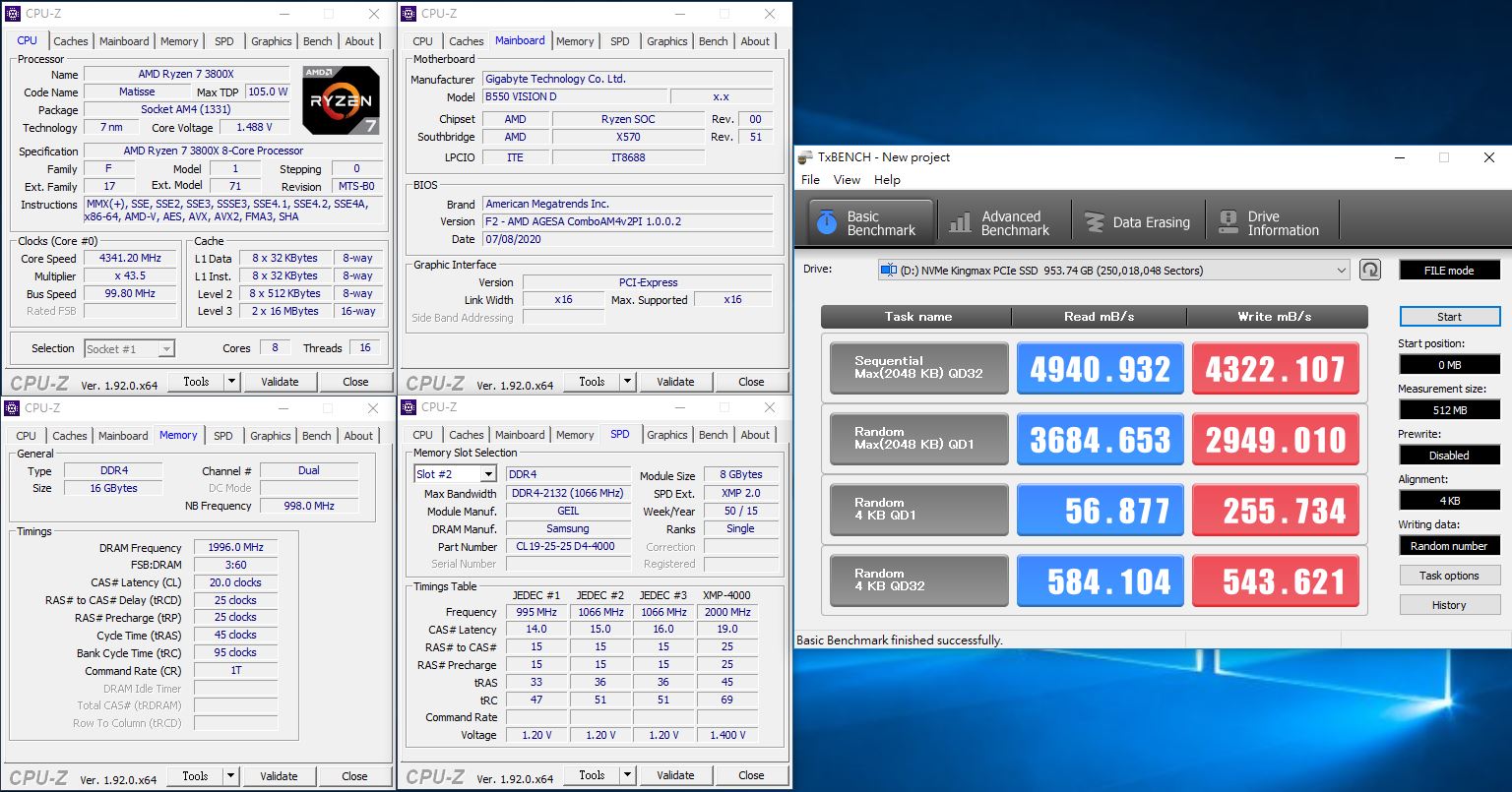Click the Sequential Max(2048 KB) QD32 task button

pos(918,368)
